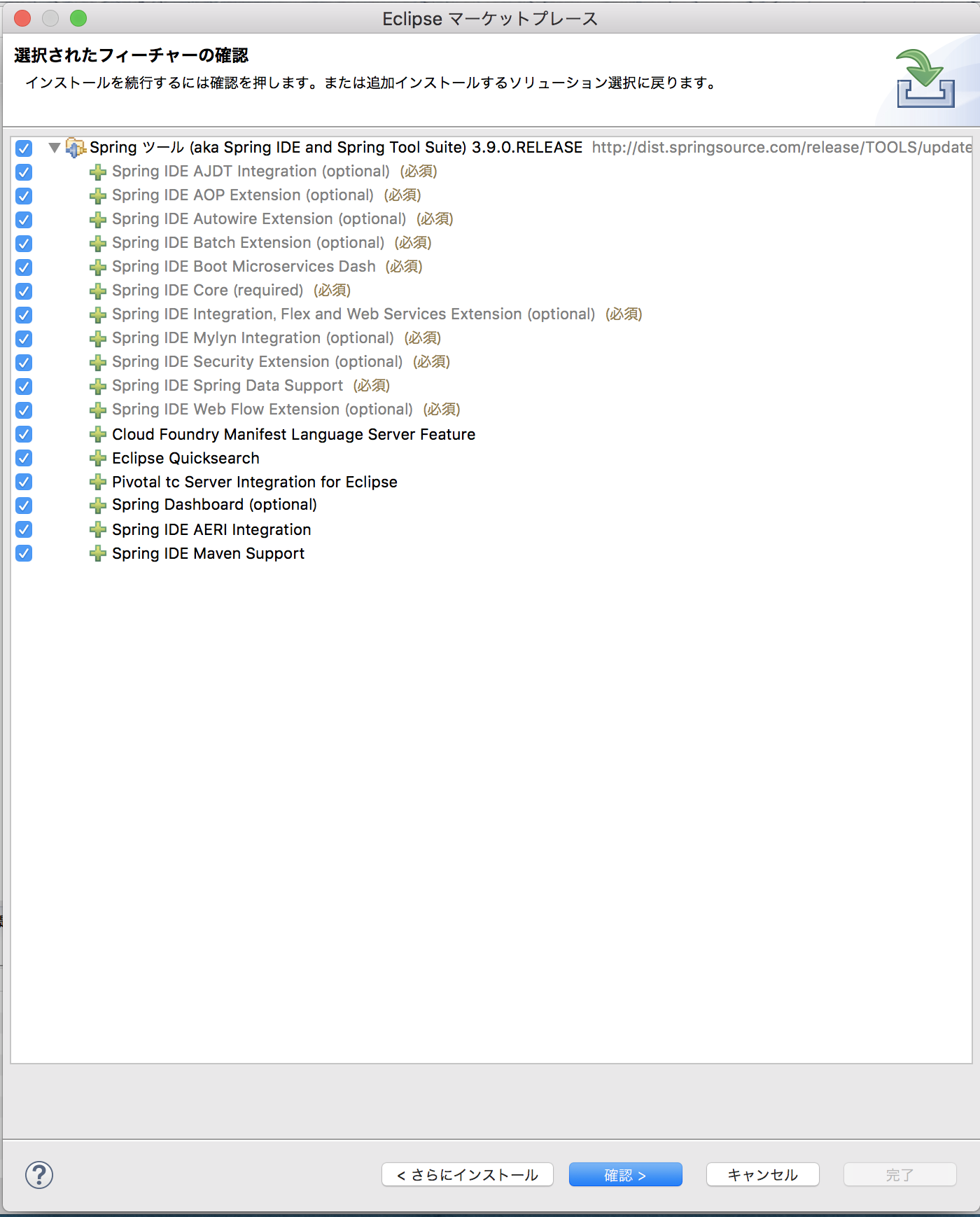Click plus icon beside Spring IDE Autowire Extension
Viewport: 980px width, 1217px height.
(x=98, y=219)
